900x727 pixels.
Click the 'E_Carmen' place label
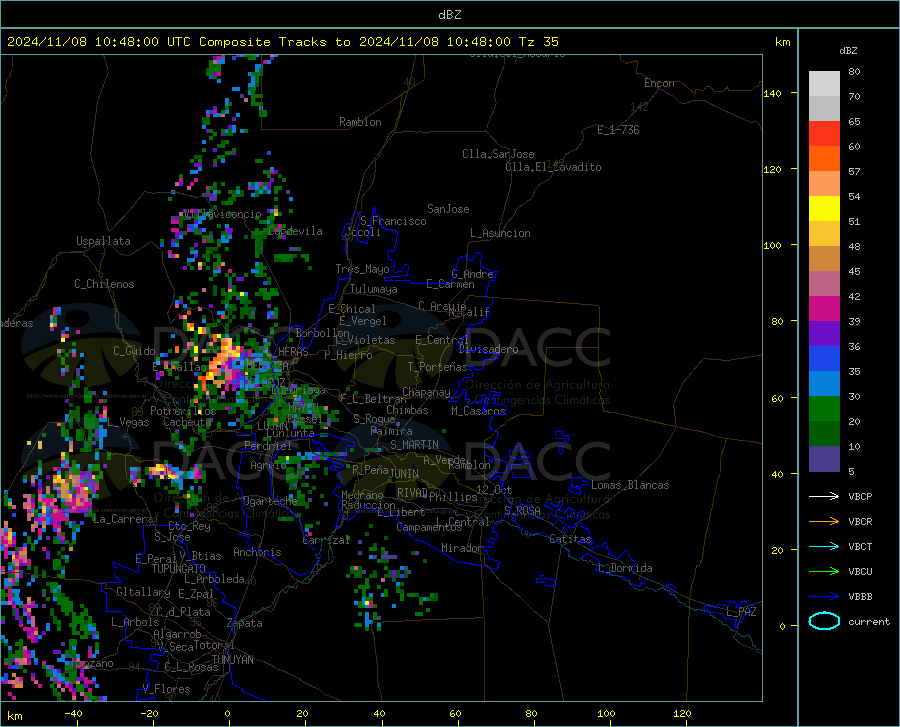coord(450,284)
